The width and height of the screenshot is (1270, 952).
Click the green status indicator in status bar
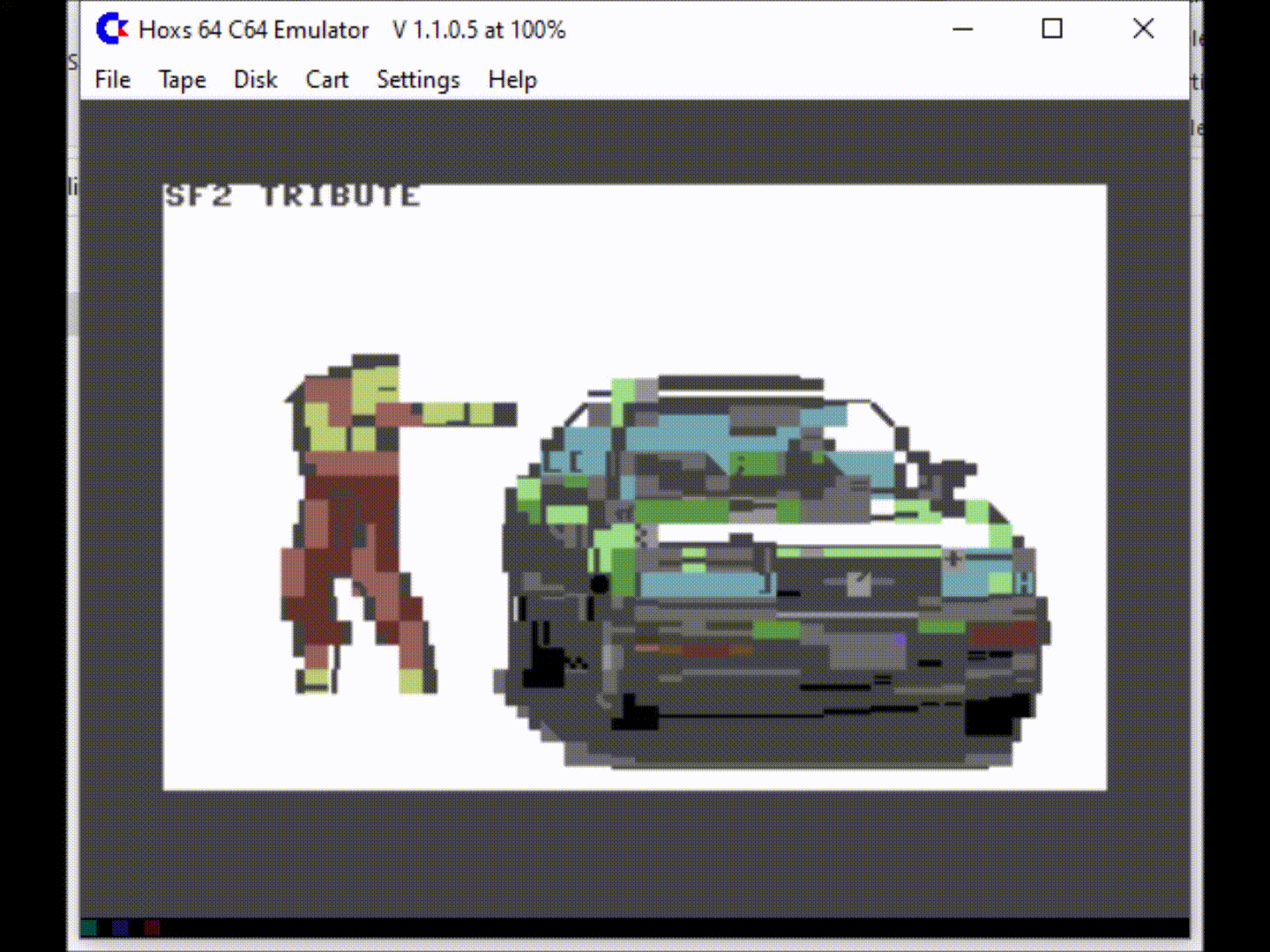tap(89, 927)
